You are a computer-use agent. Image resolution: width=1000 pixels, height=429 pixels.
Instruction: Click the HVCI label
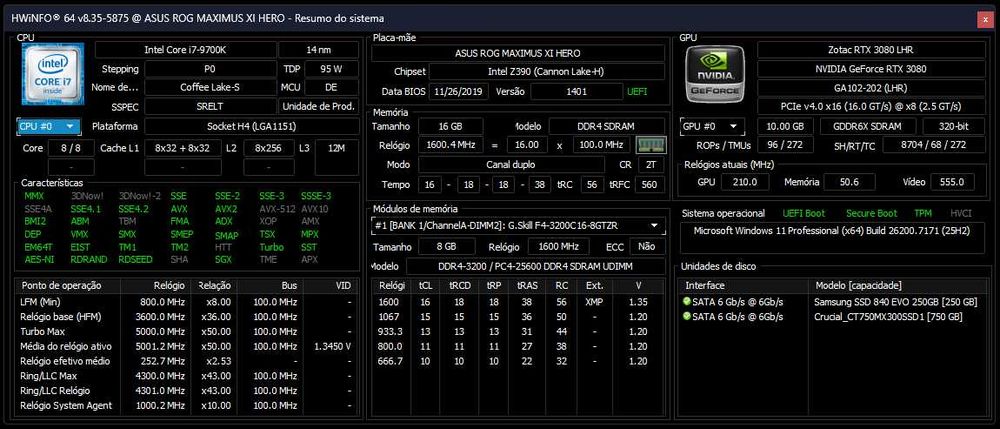coord(961,214)
